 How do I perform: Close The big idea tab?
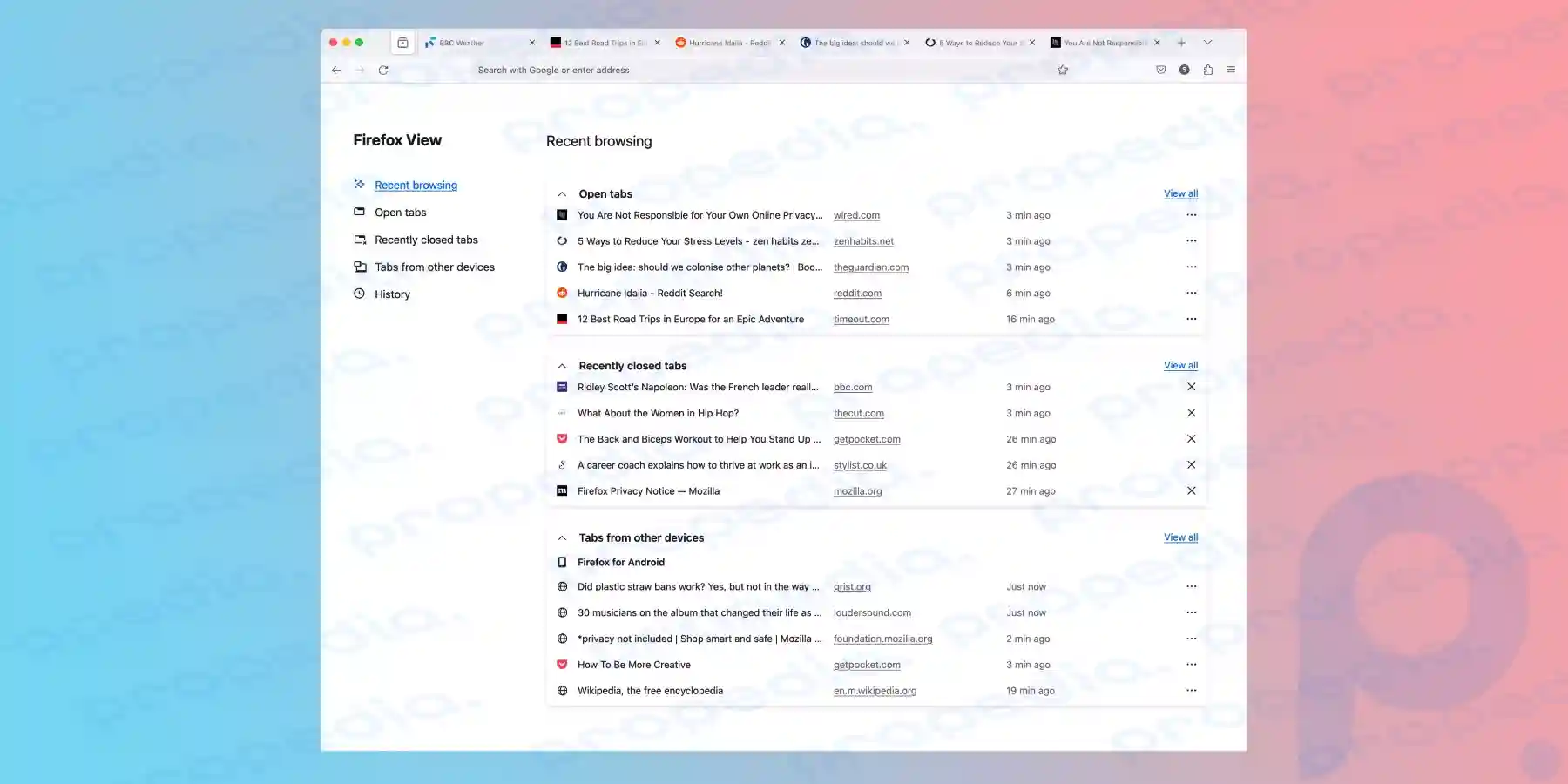(907, 43)
